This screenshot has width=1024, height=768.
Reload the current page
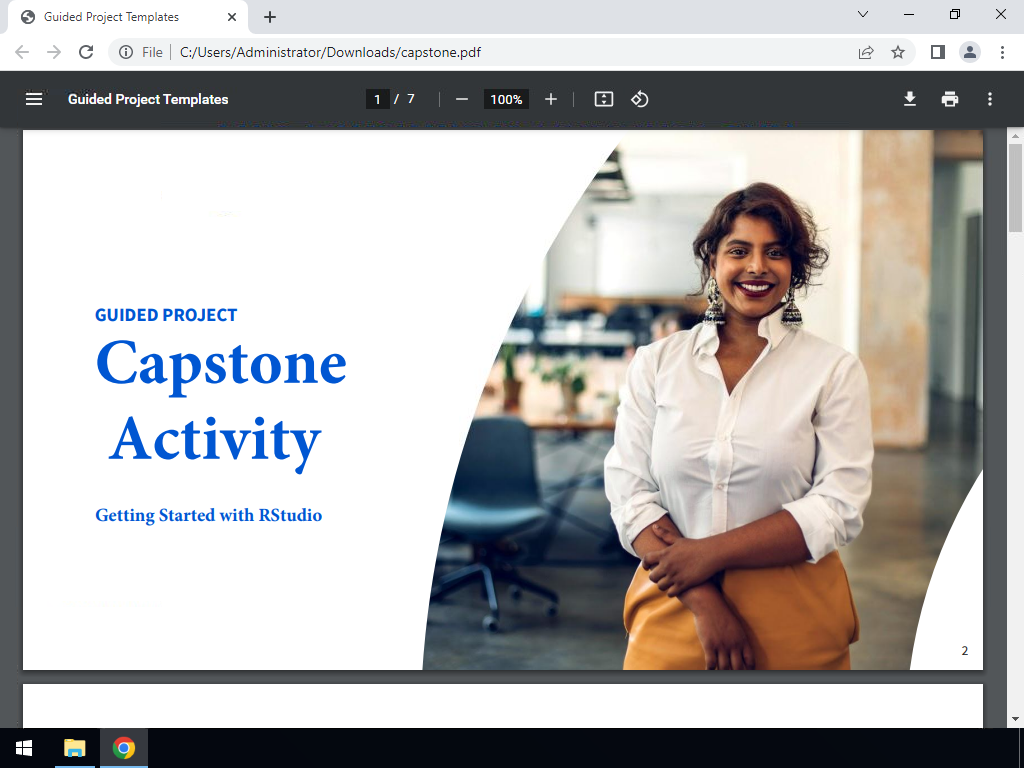tap(86, 52)
